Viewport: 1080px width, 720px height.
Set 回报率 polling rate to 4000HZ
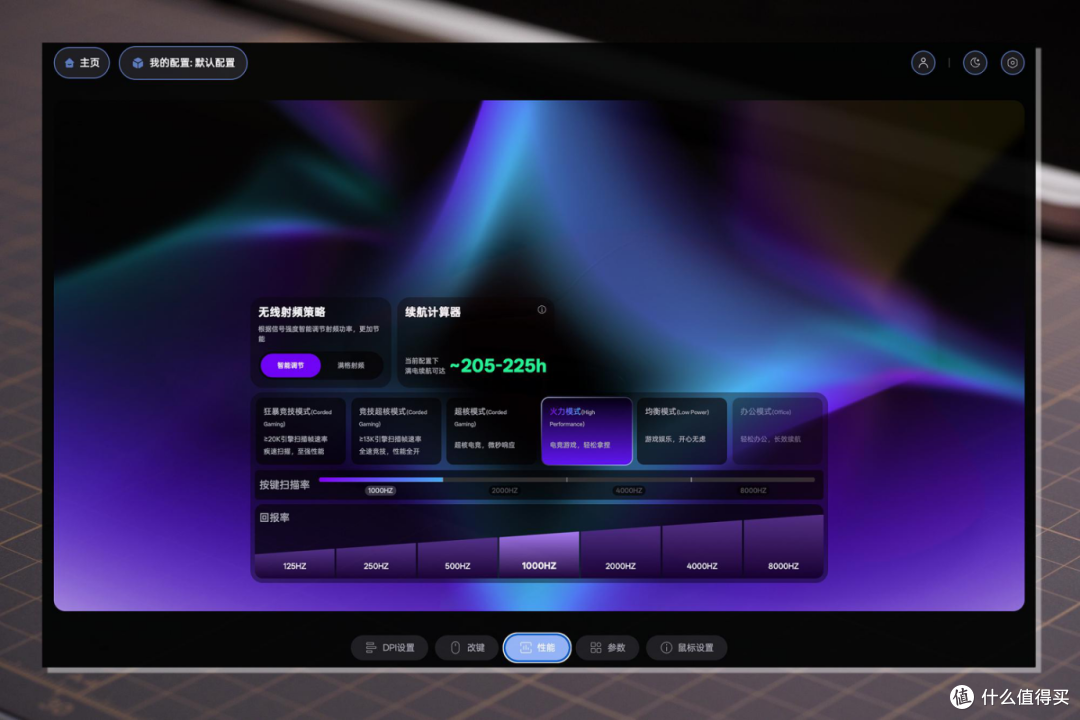(702, 548)
